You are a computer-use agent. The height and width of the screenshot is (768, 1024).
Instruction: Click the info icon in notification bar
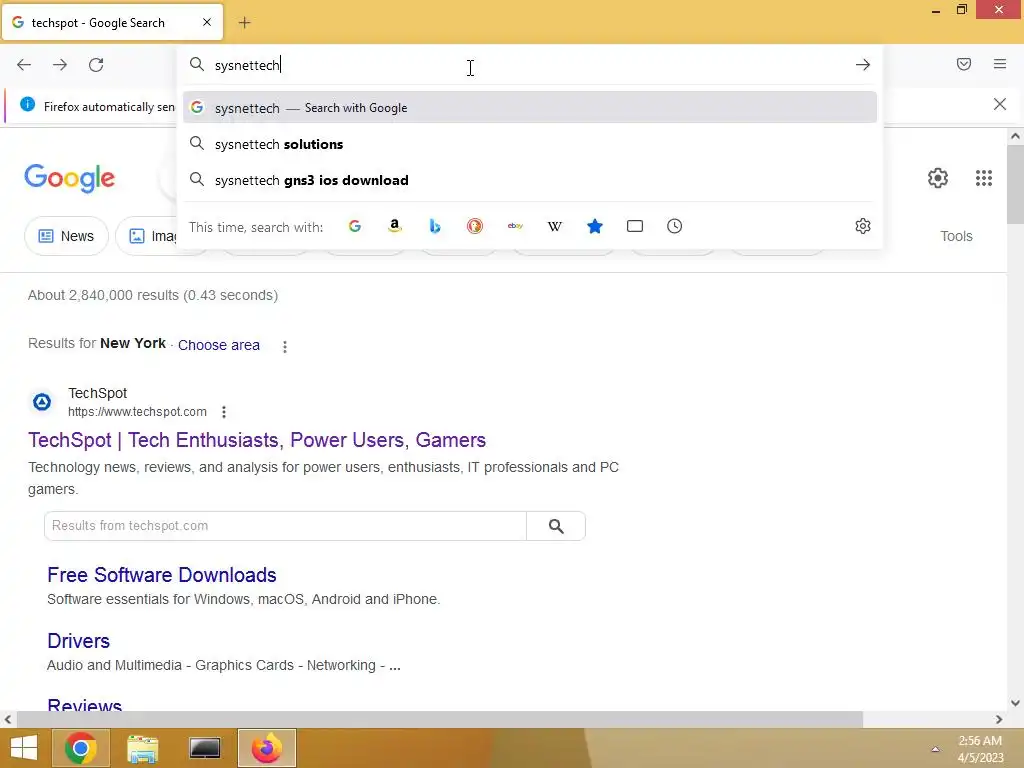[x=27, y=104]
